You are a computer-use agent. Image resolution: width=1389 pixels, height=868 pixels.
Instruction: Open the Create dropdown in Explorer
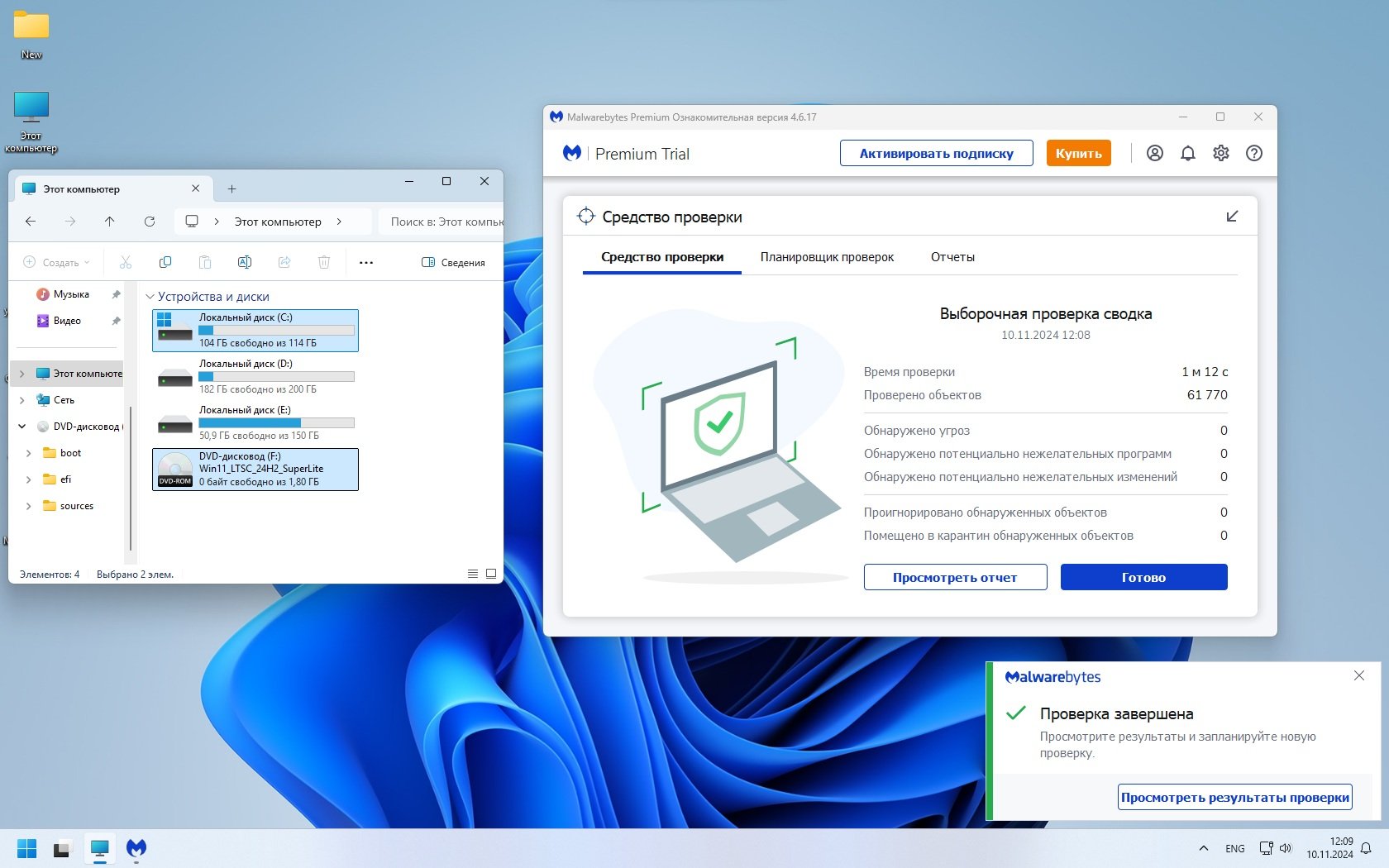click(56, 262)
